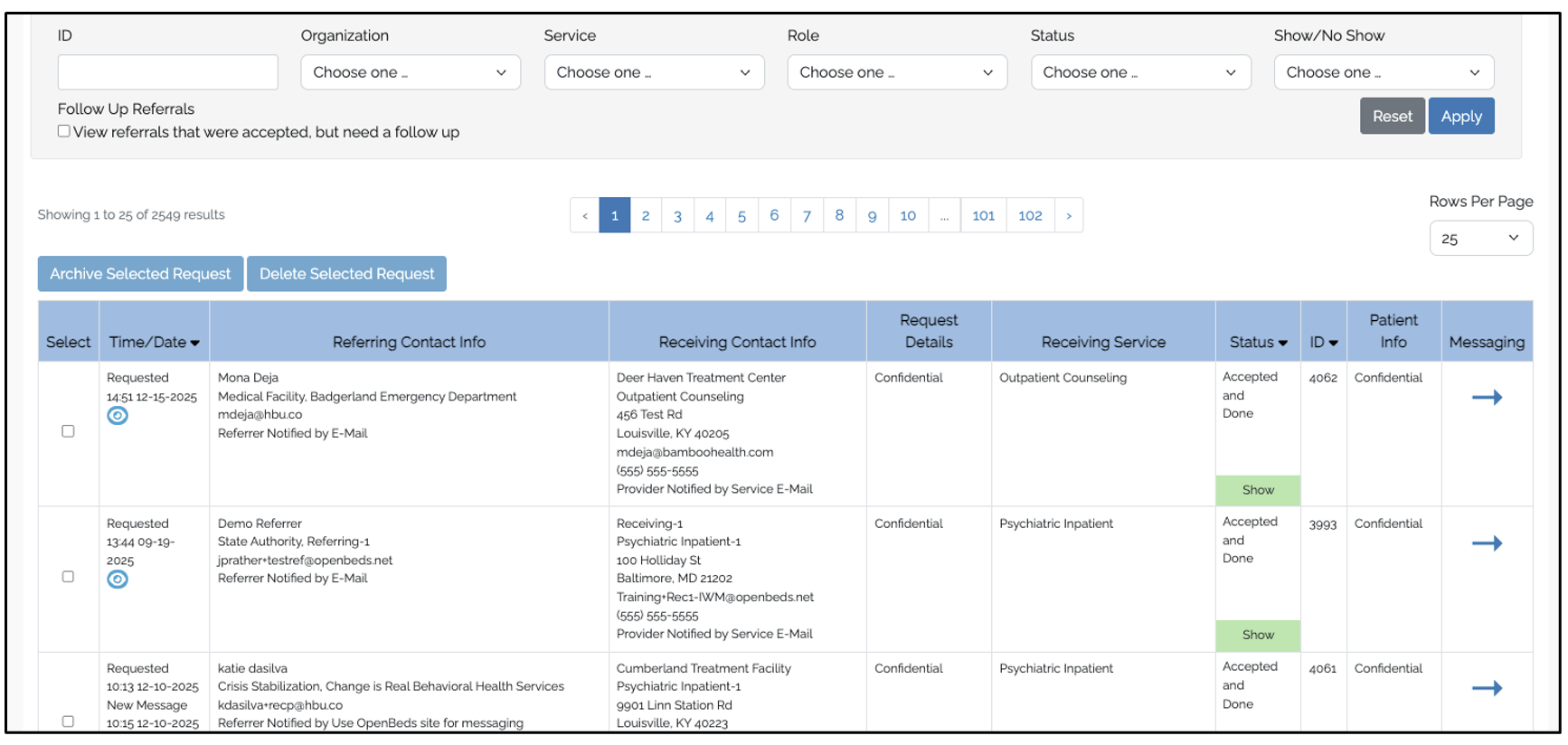1568x745 pixels.
Task: Open the Organization filter dropdown
Action: point(411,72)
